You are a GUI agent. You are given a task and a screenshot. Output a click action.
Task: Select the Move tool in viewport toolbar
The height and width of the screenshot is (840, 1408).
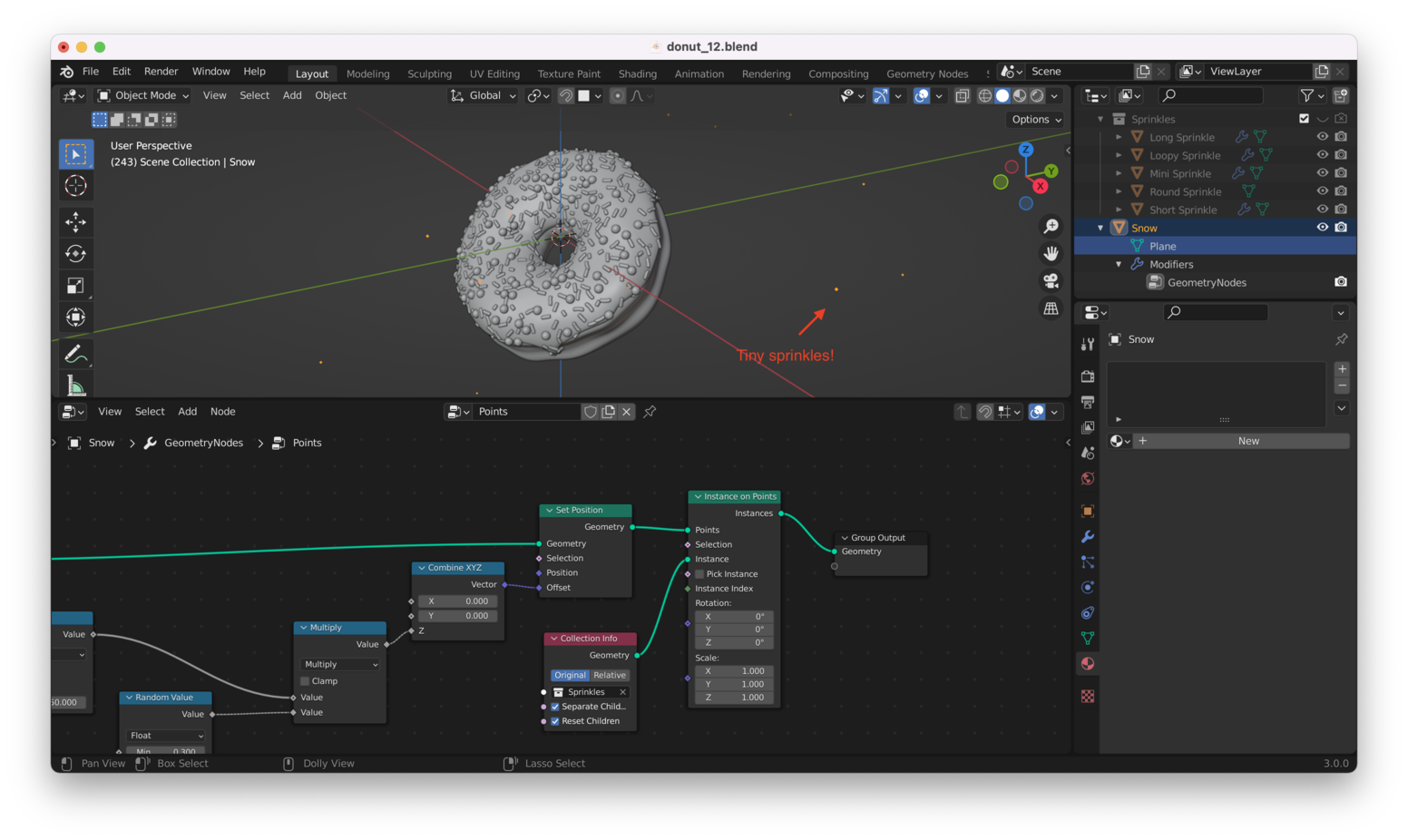point(76,221)
